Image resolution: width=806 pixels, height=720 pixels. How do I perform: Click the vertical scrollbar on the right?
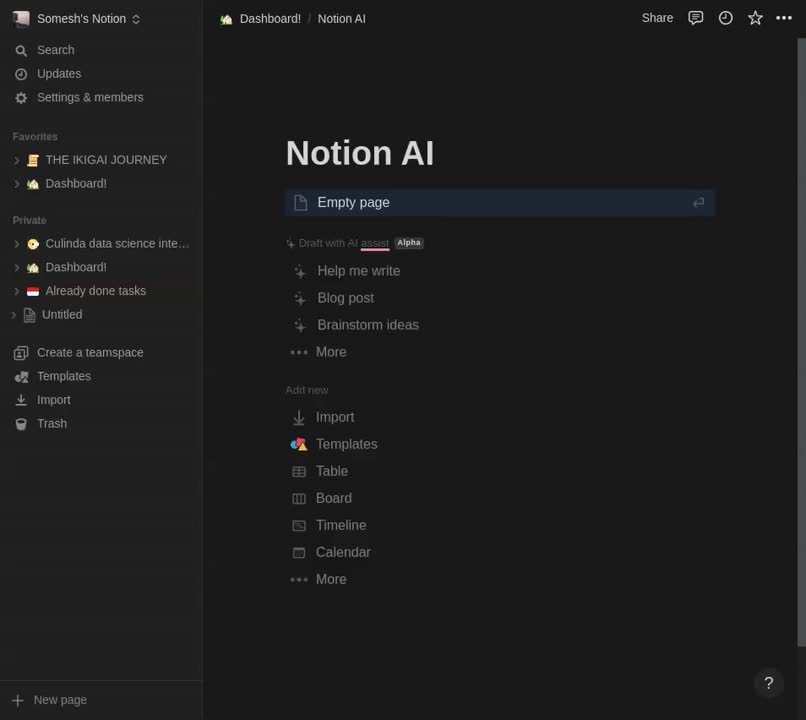(801, 342)
